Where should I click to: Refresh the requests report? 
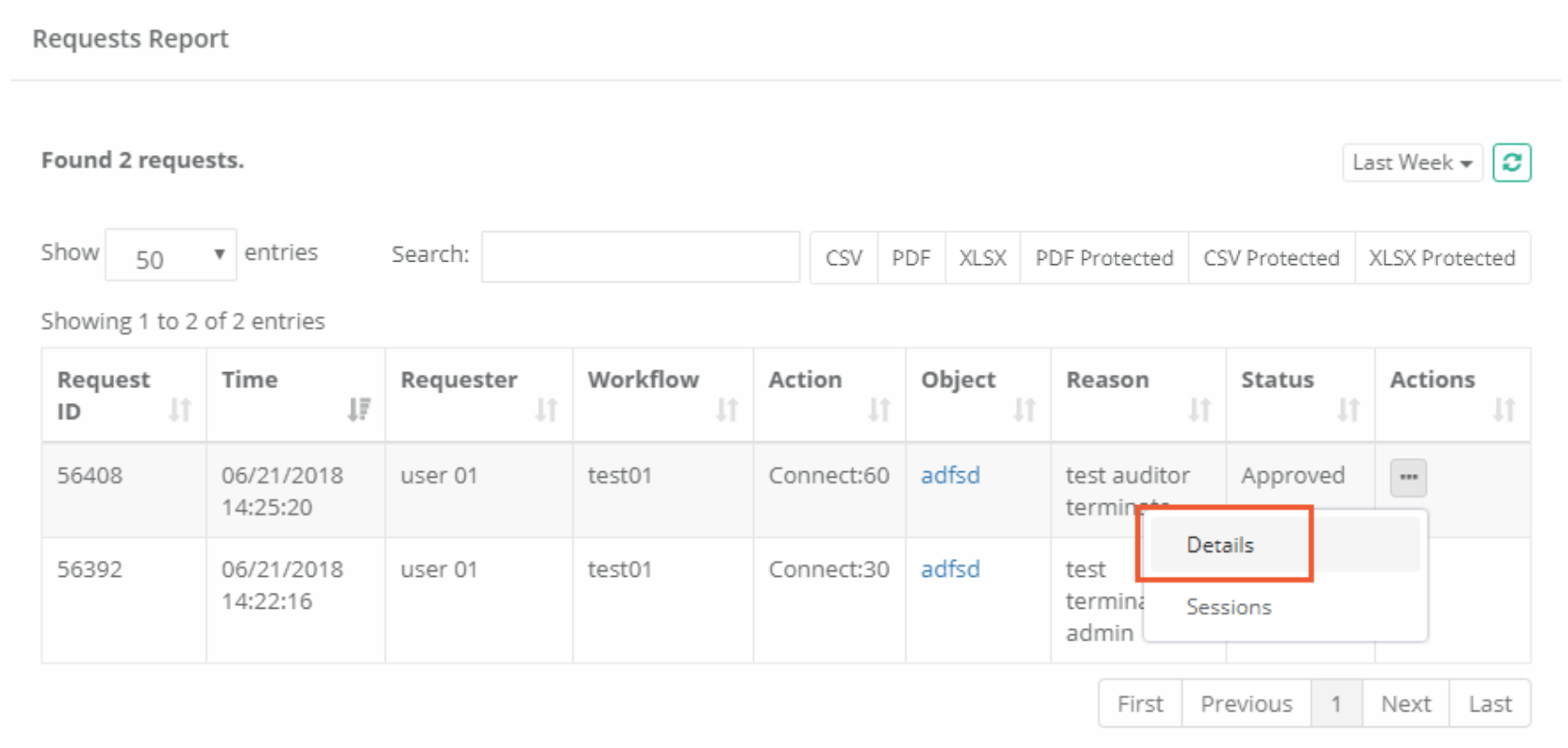coord(1512,162)
